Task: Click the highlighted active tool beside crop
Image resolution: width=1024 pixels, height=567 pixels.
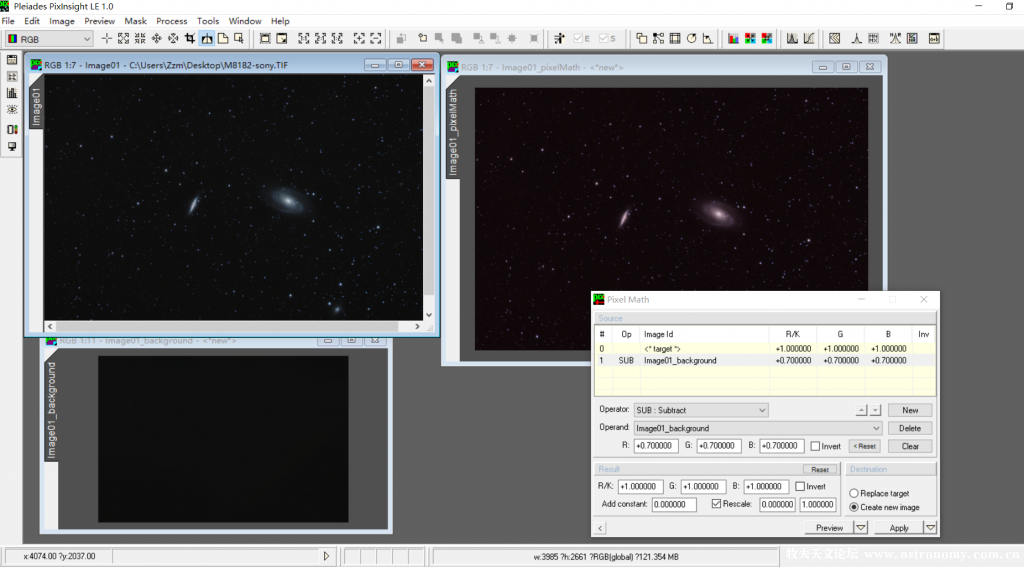Action: click(x=206, y=39)
